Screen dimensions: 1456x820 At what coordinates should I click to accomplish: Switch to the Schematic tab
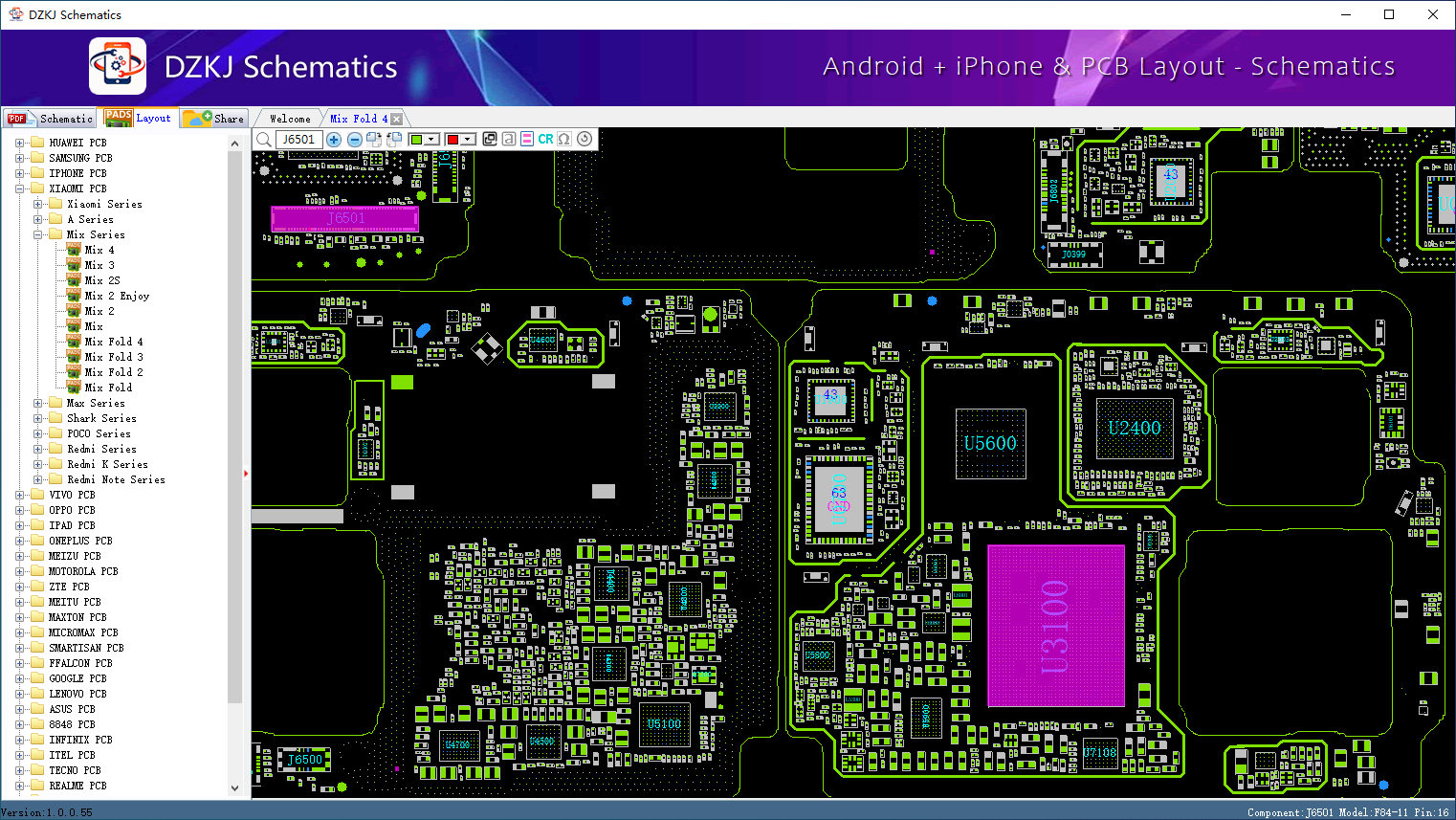tap(50, 119)
